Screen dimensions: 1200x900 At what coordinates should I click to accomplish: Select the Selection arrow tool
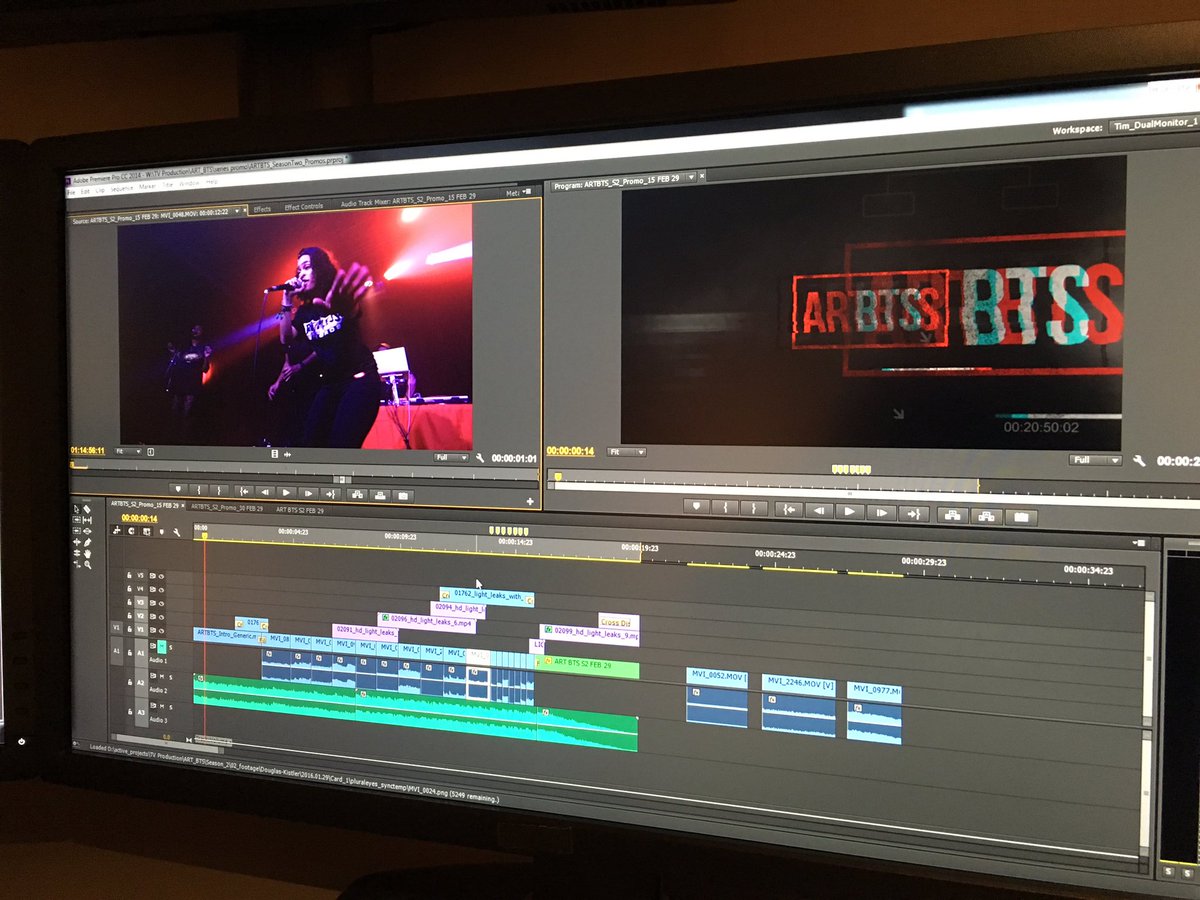(x=77, y=509)
